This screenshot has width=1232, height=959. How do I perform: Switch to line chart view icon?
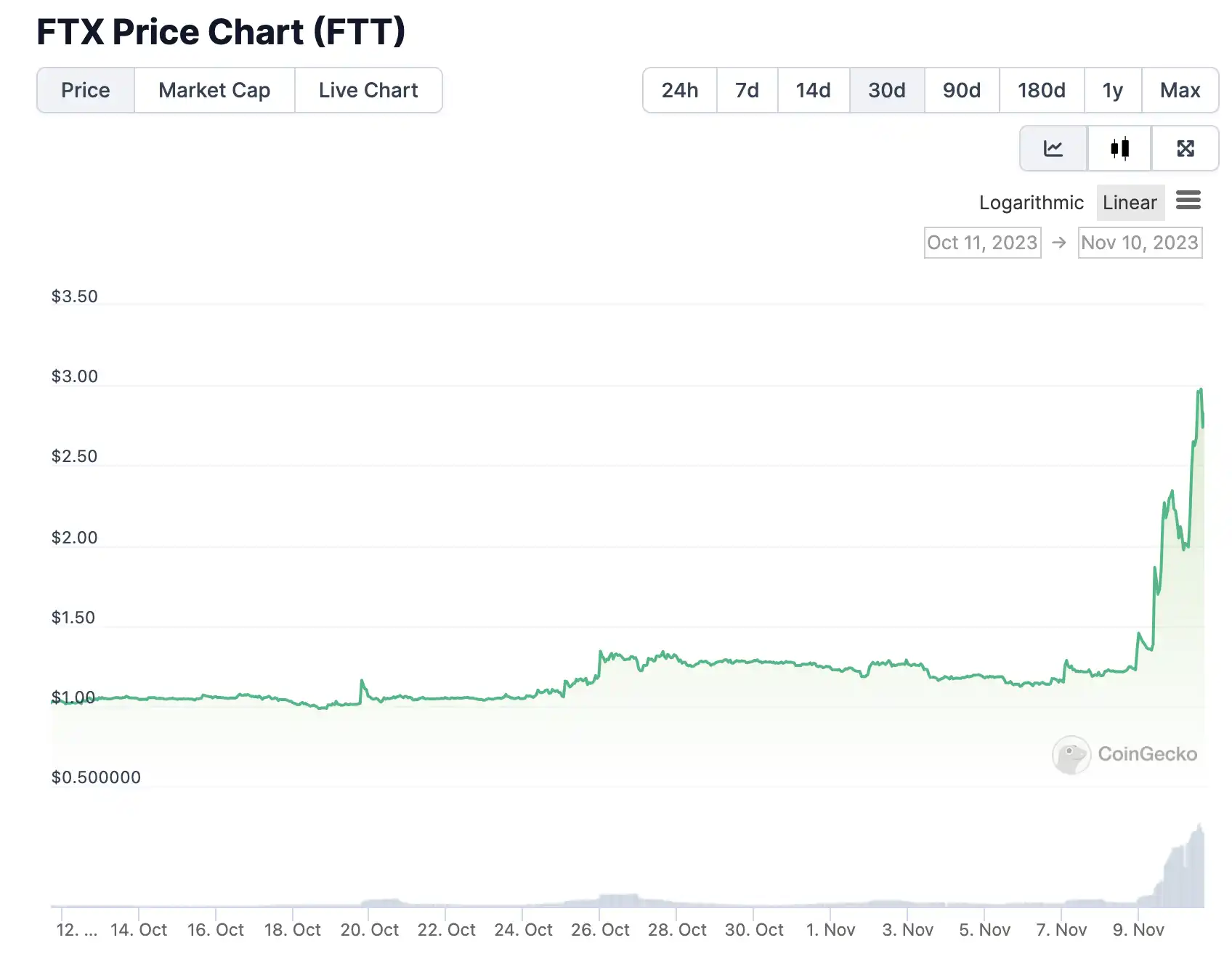click(x=1053, y=148)
